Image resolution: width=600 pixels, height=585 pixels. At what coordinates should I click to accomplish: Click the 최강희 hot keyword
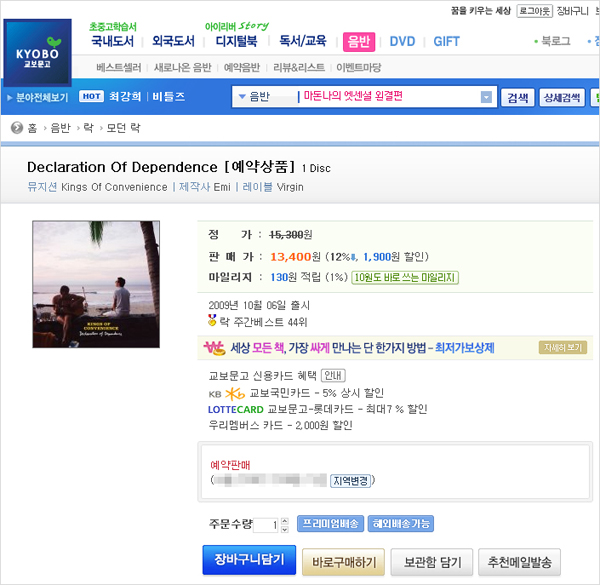[125, 96]
